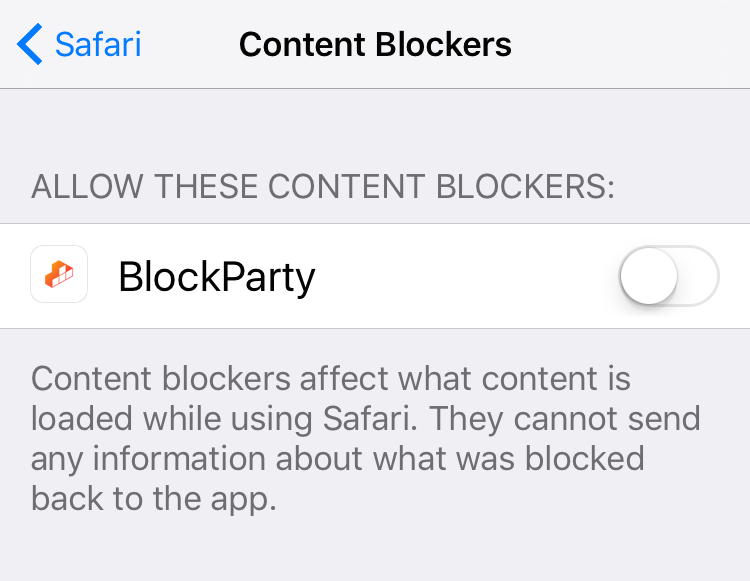Click the 'back to the app.' text line
750x581 pixels.
point(154,498)
